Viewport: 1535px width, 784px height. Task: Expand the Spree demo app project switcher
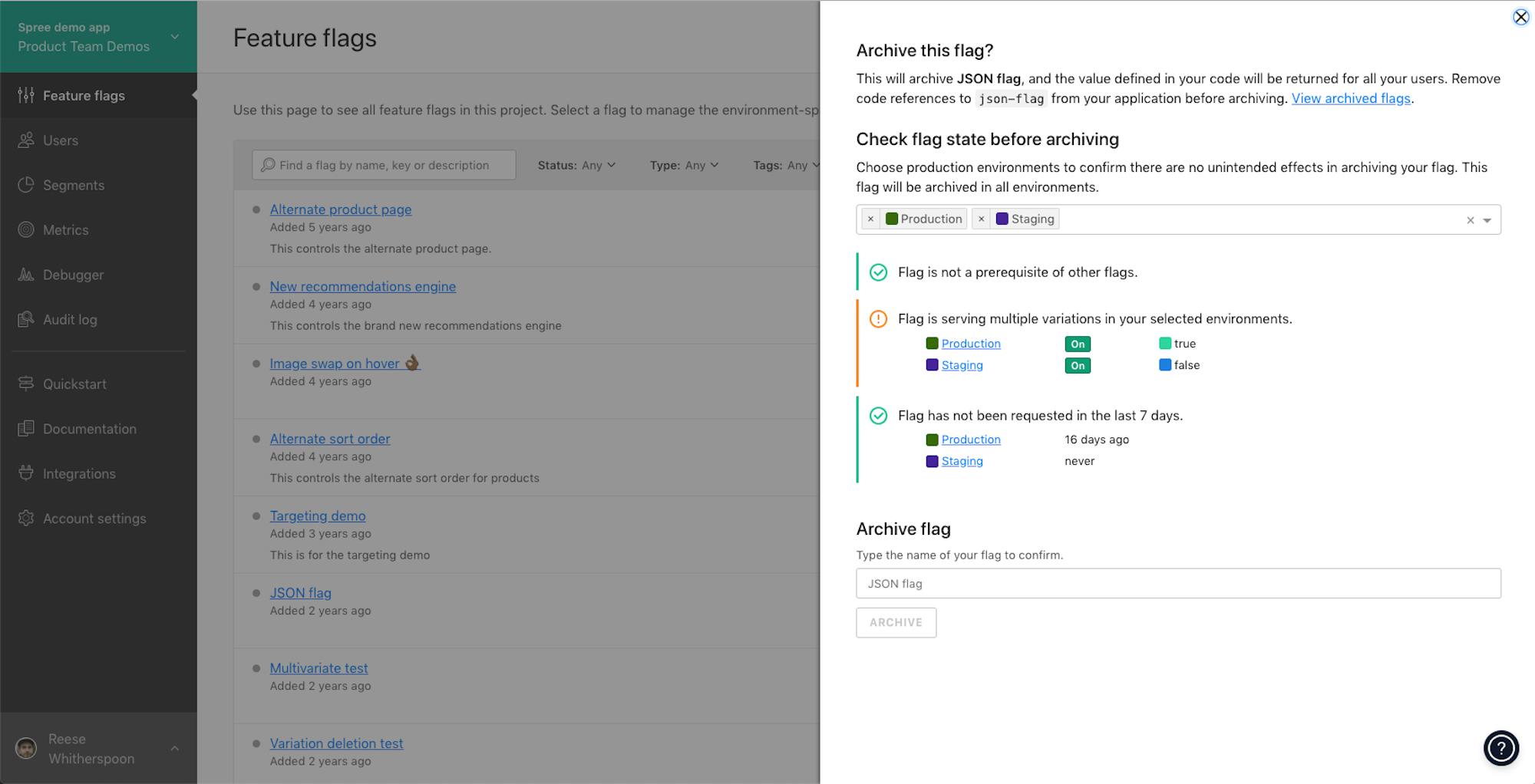point(175,37)
